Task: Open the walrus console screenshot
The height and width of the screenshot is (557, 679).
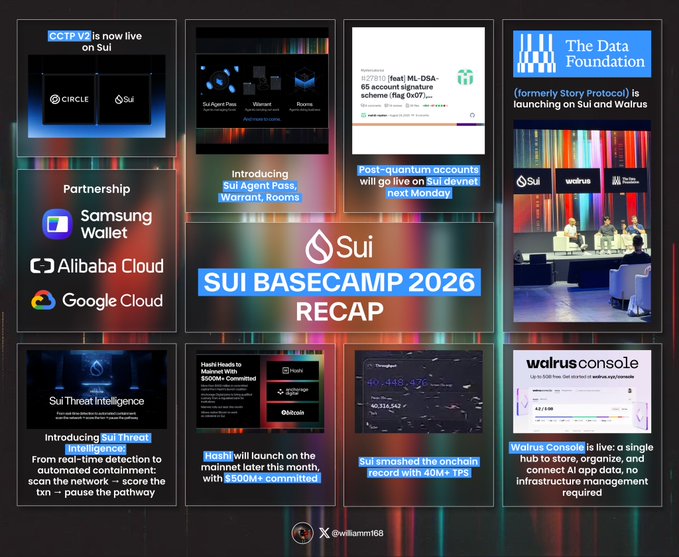Action: [582, 392]
